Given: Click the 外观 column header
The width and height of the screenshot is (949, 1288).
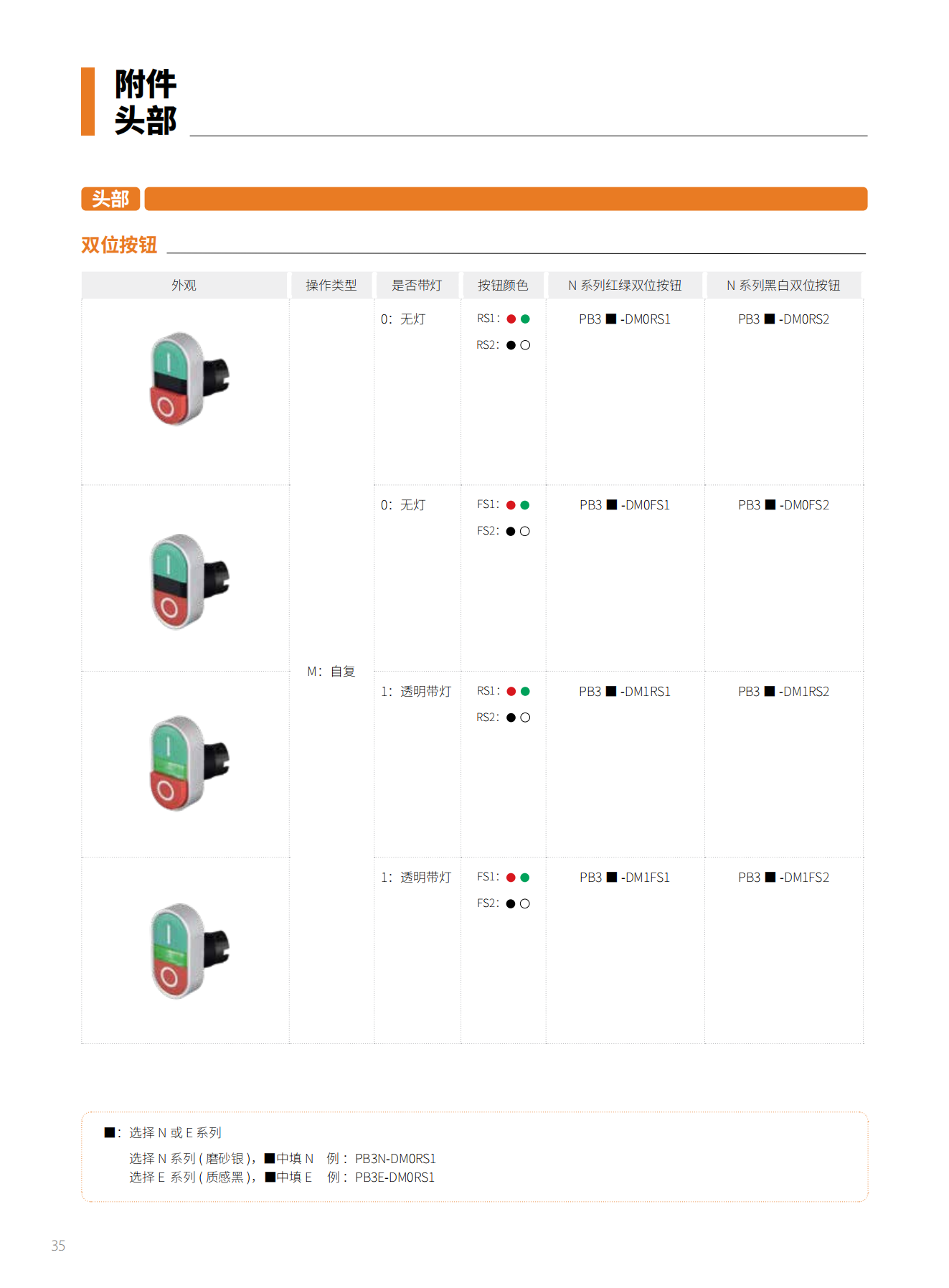Looking at the screenshot, I should [184, 285].
